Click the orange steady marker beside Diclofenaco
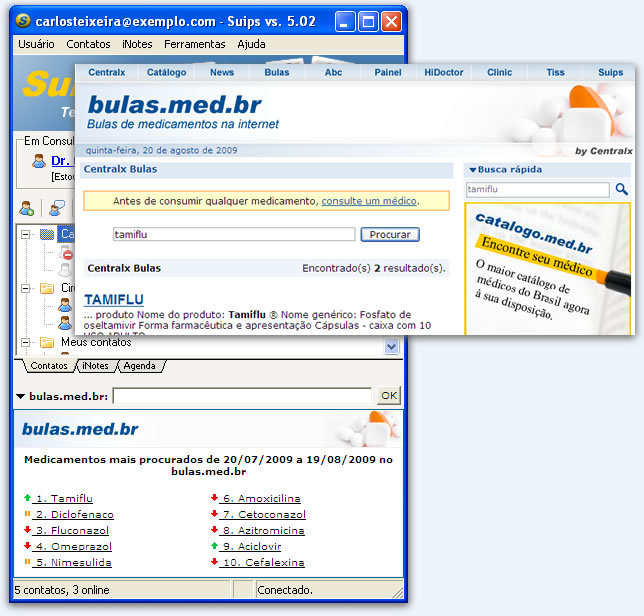 (x=28, y=514)
